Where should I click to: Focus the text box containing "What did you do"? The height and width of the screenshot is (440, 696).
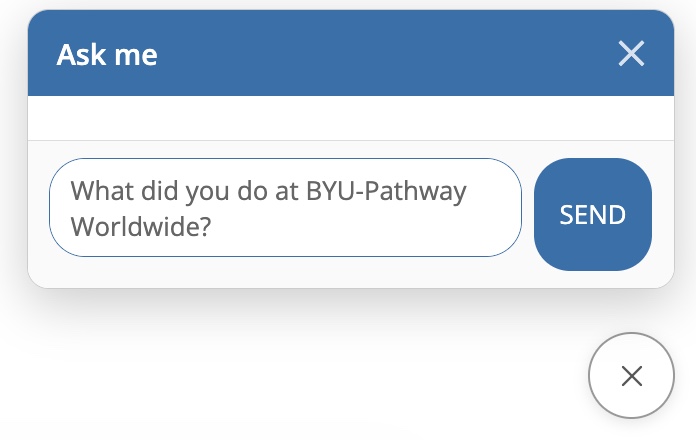coord(285,207)
